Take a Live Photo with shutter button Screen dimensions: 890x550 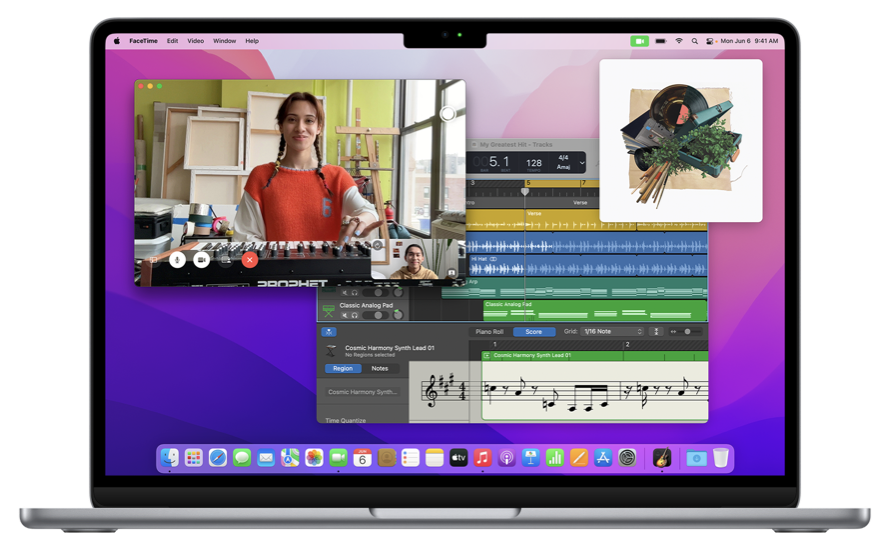[448, 114]
